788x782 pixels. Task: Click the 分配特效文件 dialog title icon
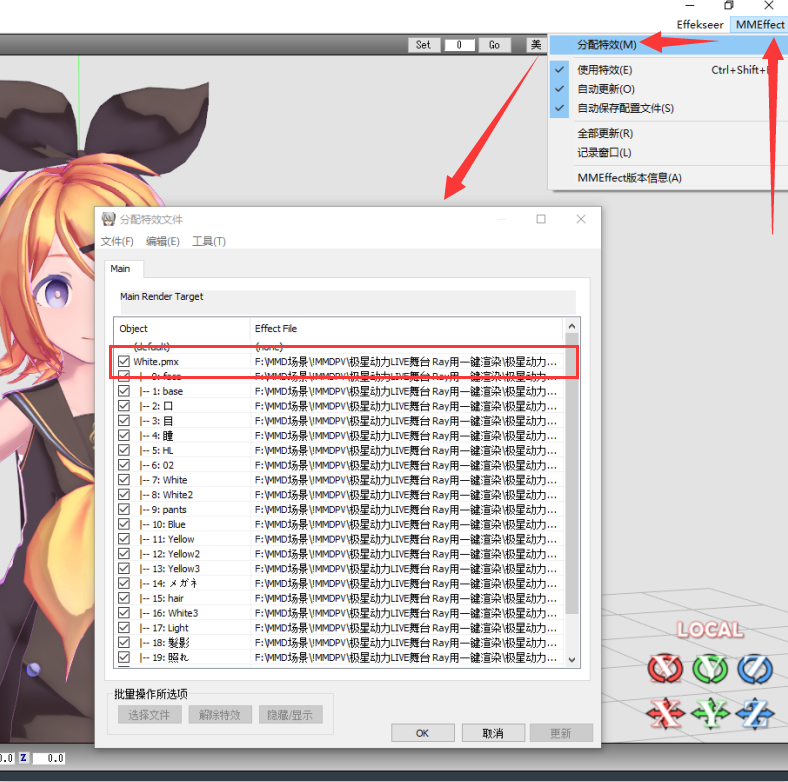(x=108, y=219)
